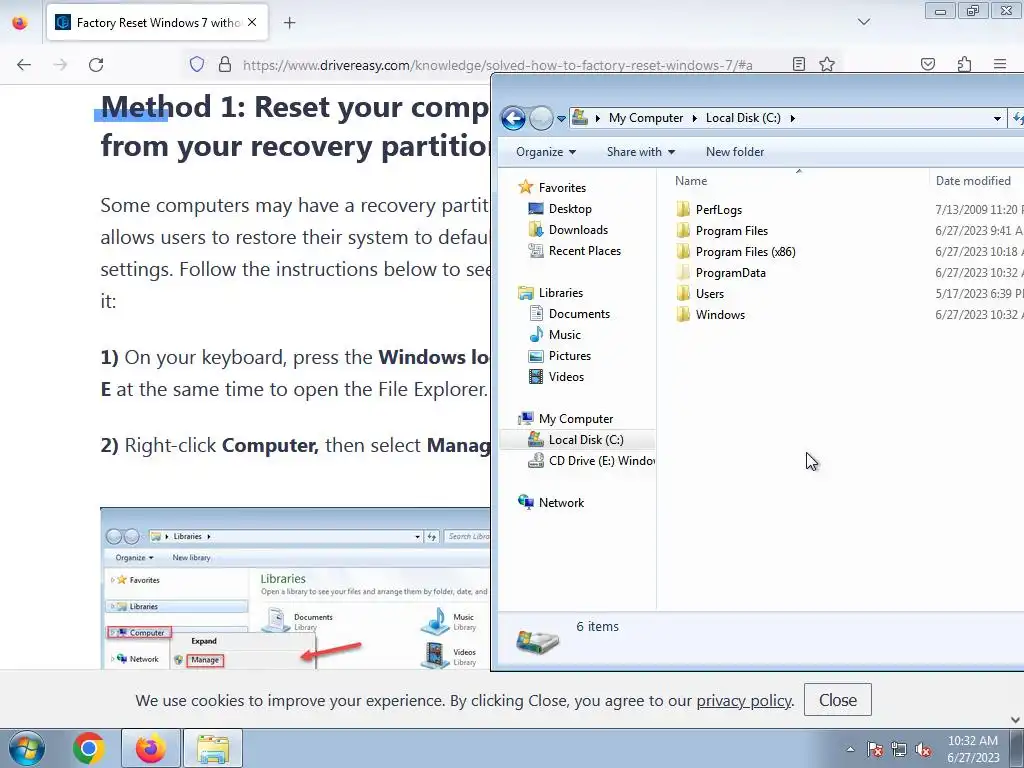1024x768 pixels.
Task: Switch to Firefox in taskbar
Action: [150, 748]
